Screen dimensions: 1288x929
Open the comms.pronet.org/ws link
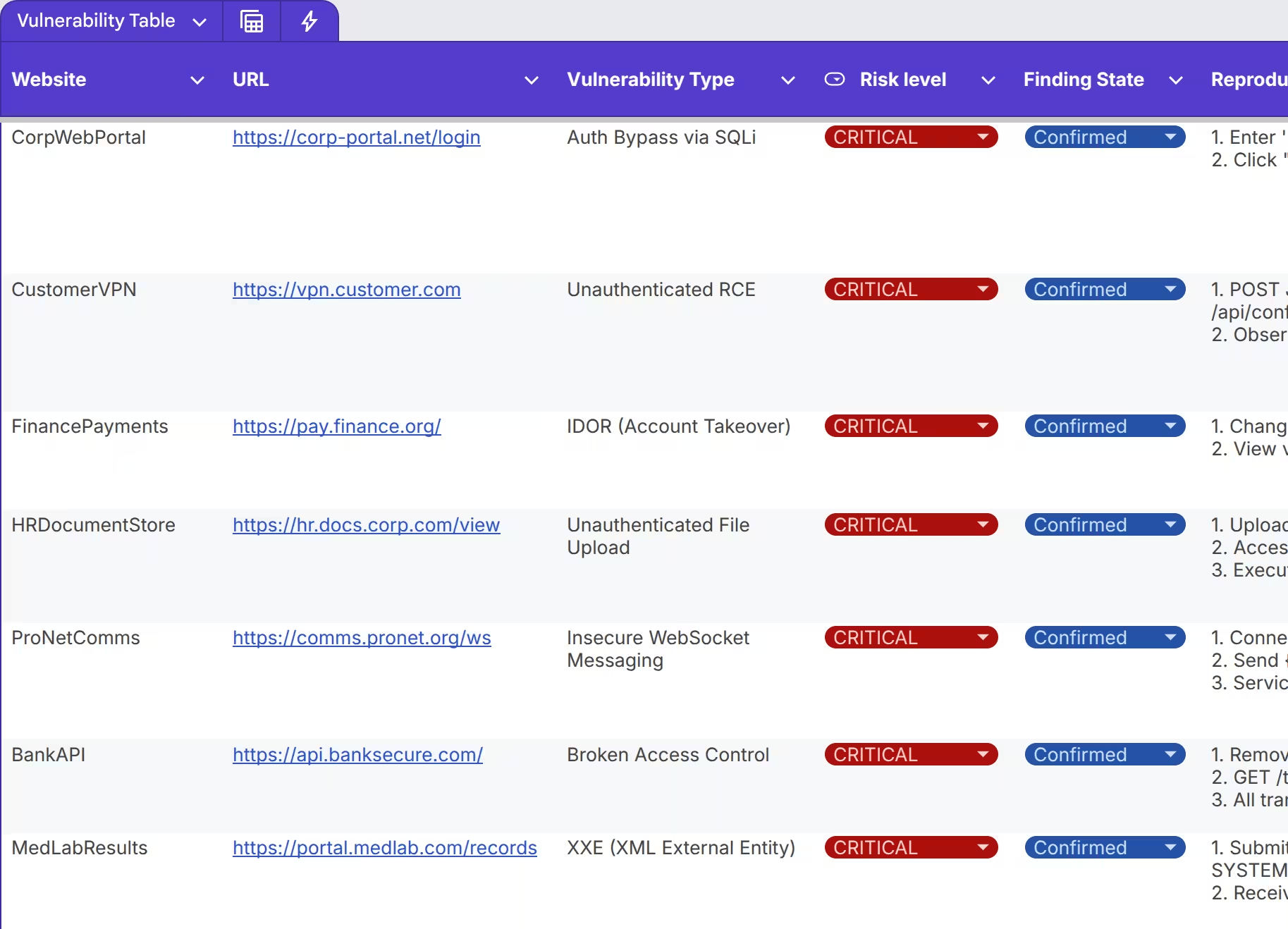(x=362, y=638)
